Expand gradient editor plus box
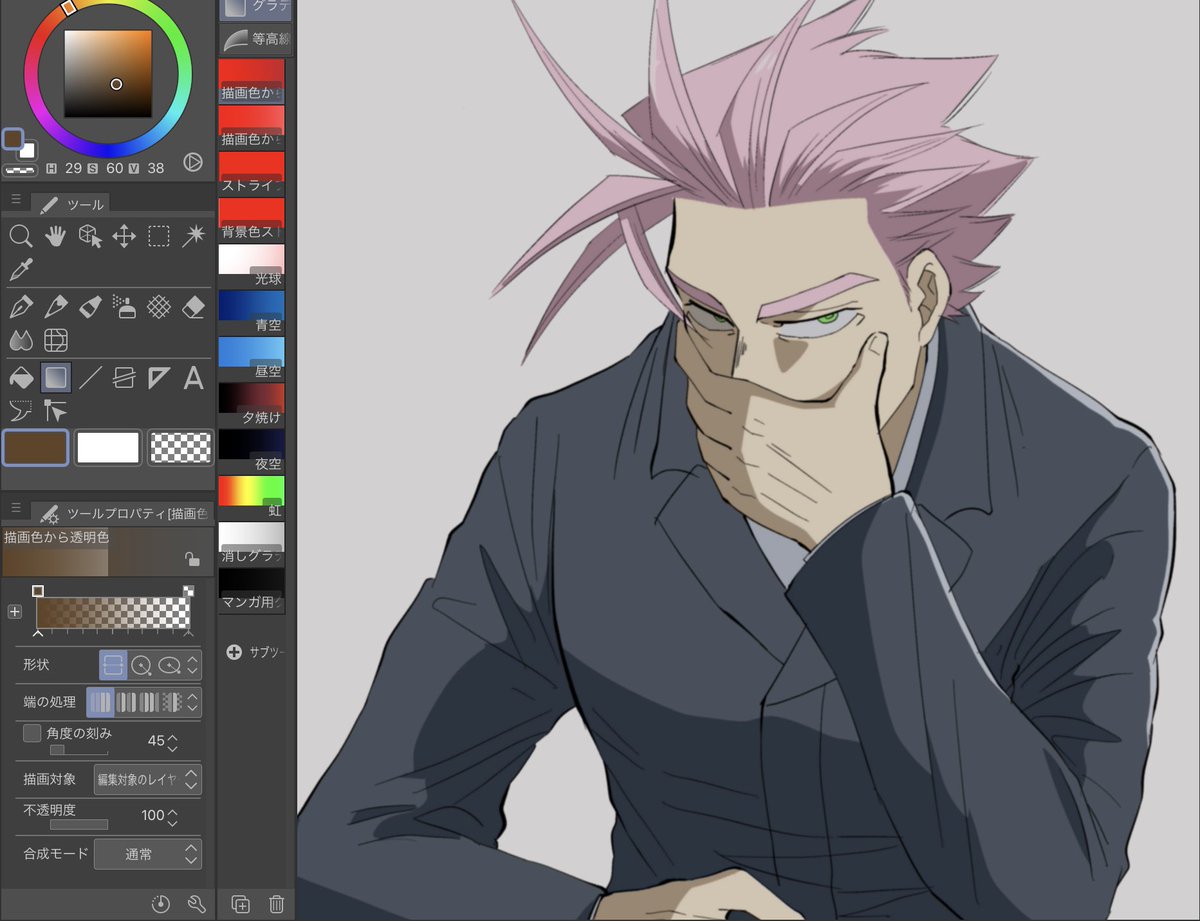The width and height of the screenshot is (1200, 921). tap(14, 611)
